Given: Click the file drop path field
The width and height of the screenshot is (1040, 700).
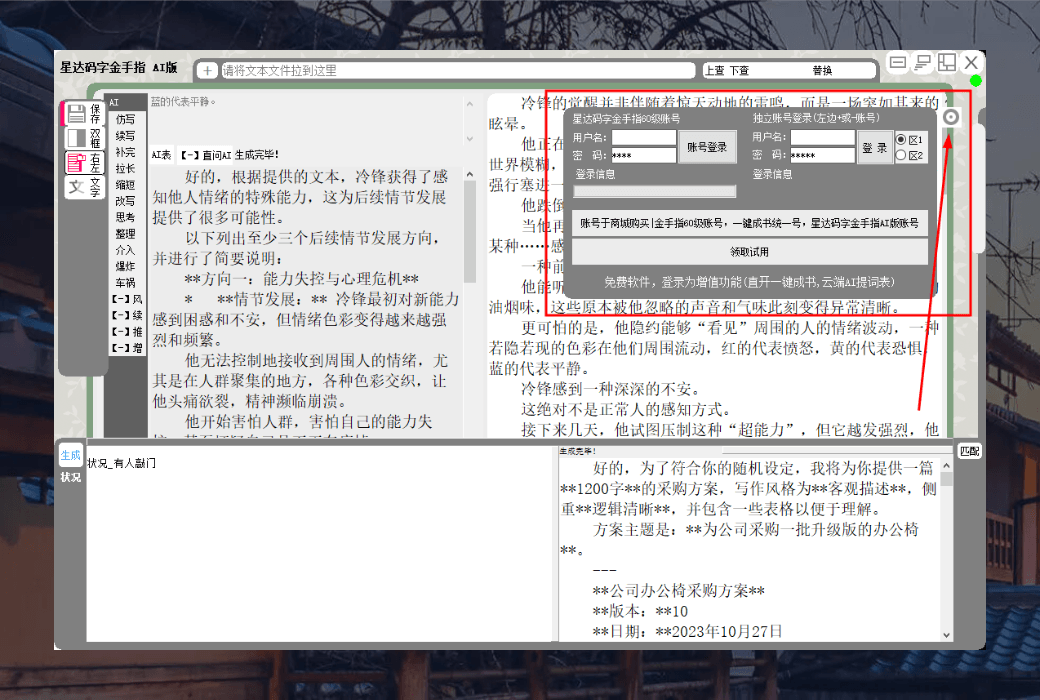Looking at the screenshot, I should tap(458, 70).
